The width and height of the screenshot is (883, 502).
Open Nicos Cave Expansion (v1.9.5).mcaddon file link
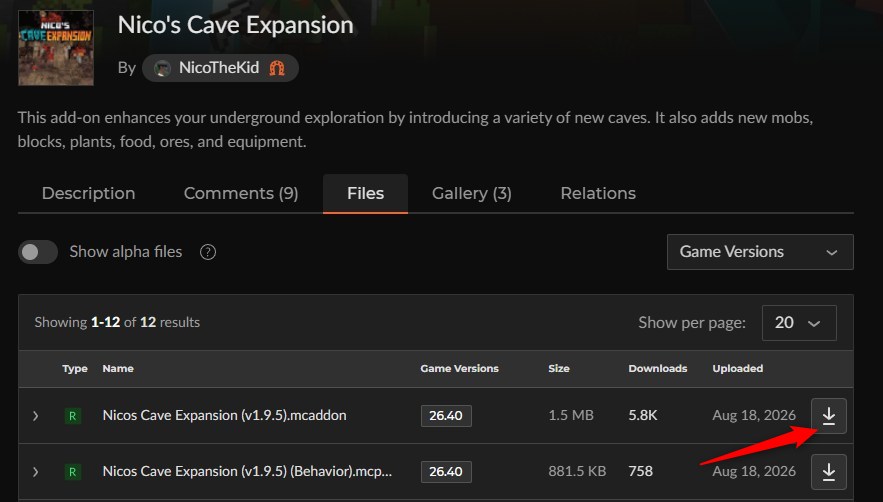(225, 415)
